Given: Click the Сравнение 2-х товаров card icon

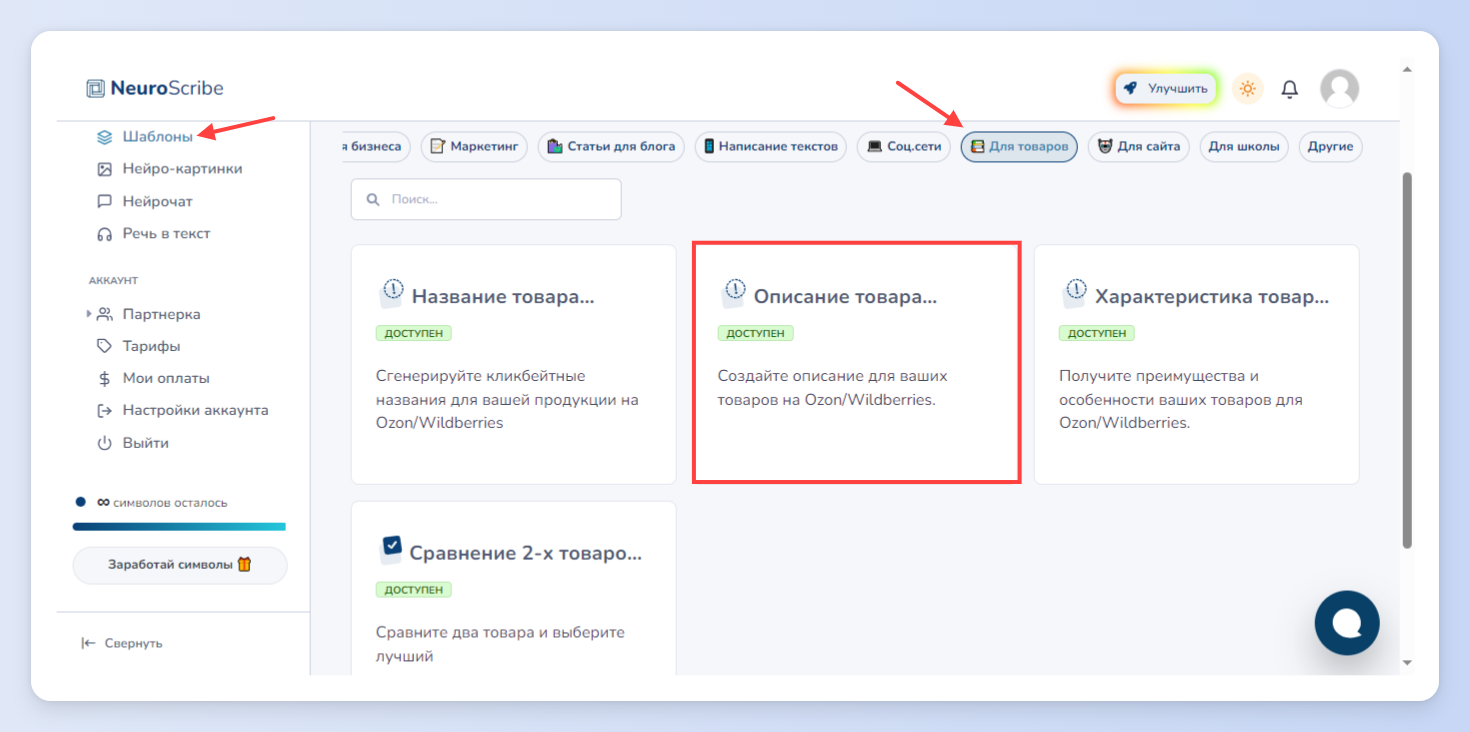Looking at the screenshot, I should (x=390, y=549).
